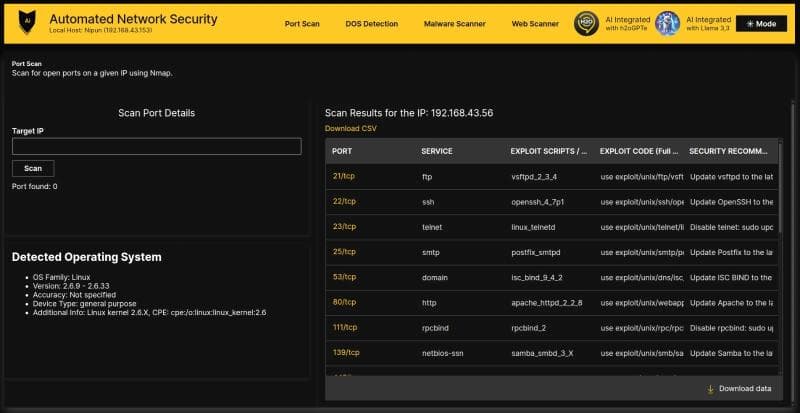Click the rpcbind_2 exploit script cell
The width and height of the screenshot is (800, 413).
pyautogui.click(x=528, y=328)
